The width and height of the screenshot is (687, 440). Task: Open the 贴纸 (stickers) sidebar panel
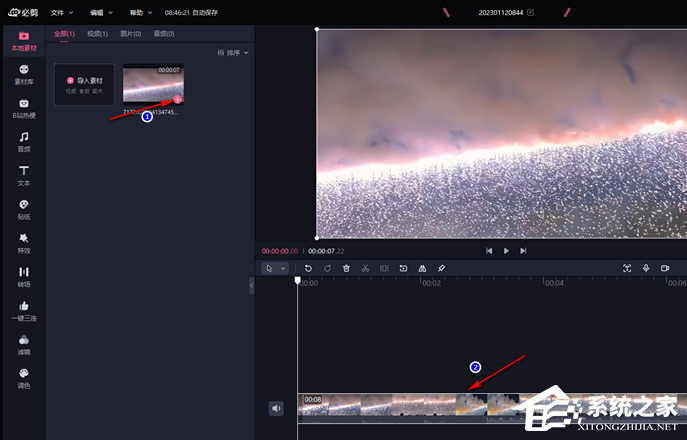pos(24,209)
